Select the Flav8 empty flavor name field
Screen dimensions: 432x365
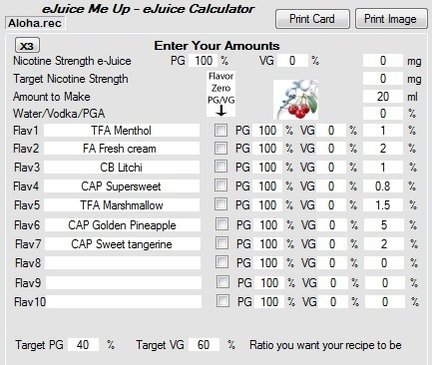click(x=123, y=263)
